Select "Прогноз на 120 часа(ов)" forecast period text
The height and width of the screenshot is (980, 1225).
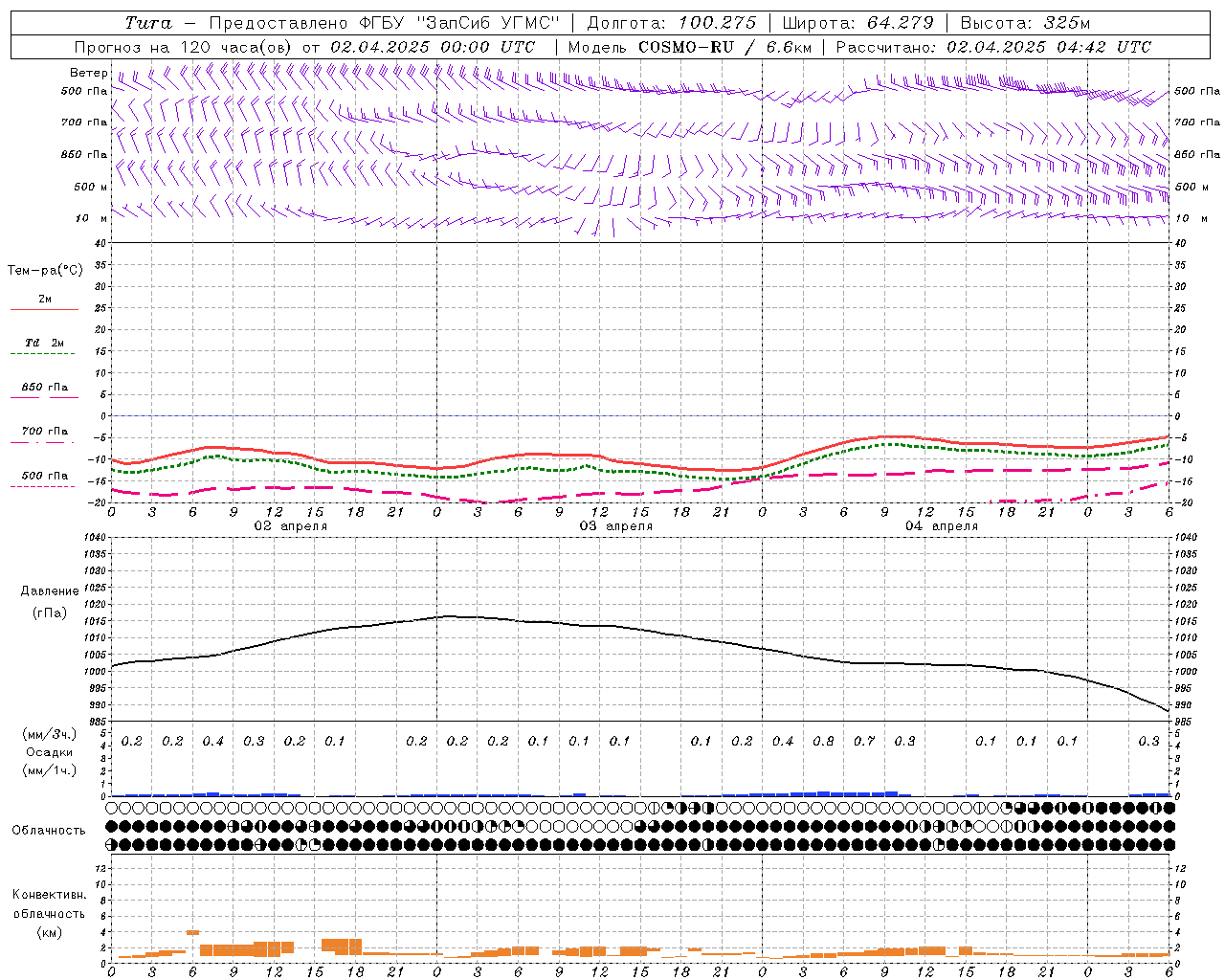pos(184,47)
